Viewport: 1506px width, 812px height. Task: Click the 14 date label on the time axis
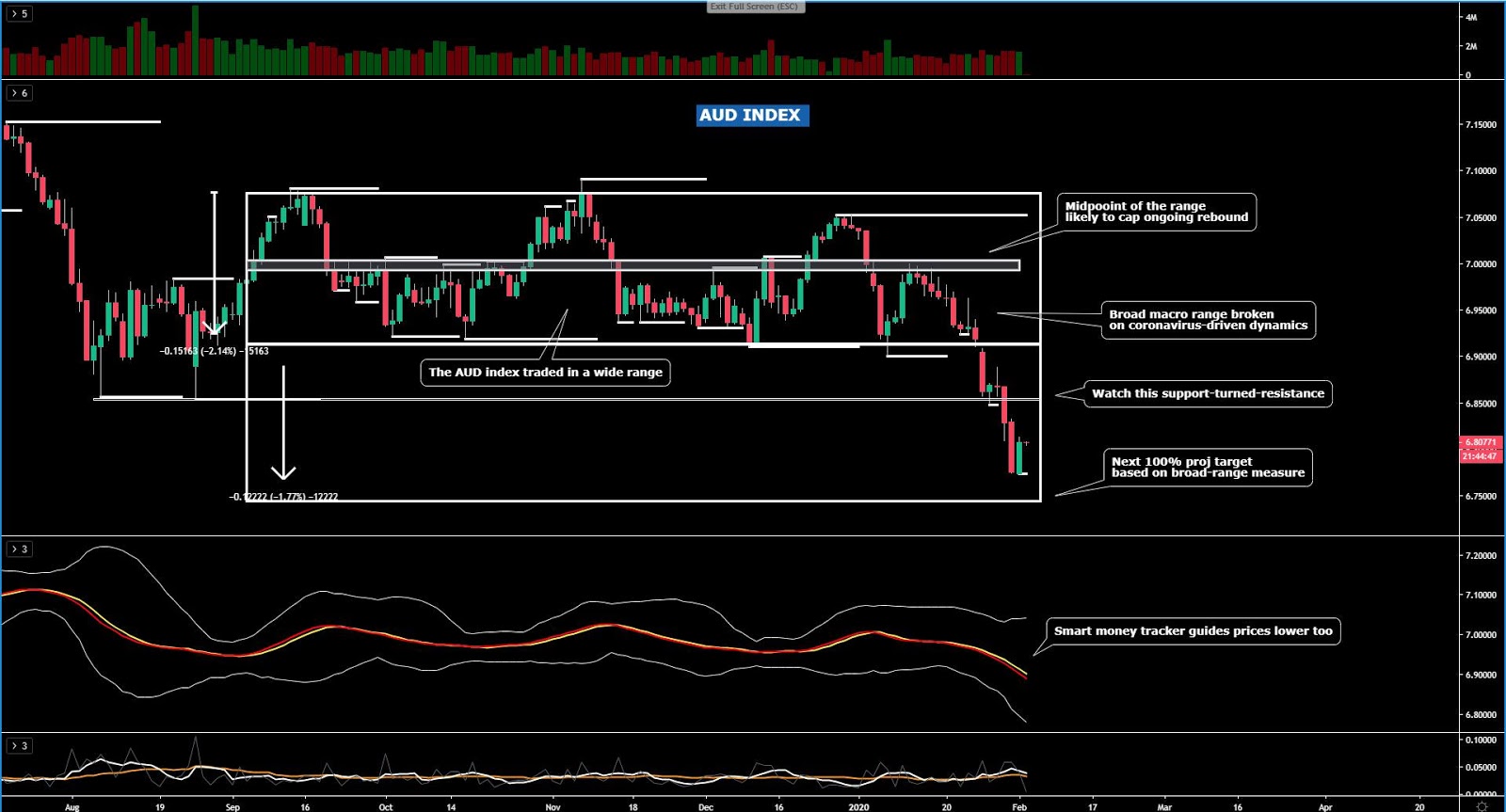pos(451,807)
